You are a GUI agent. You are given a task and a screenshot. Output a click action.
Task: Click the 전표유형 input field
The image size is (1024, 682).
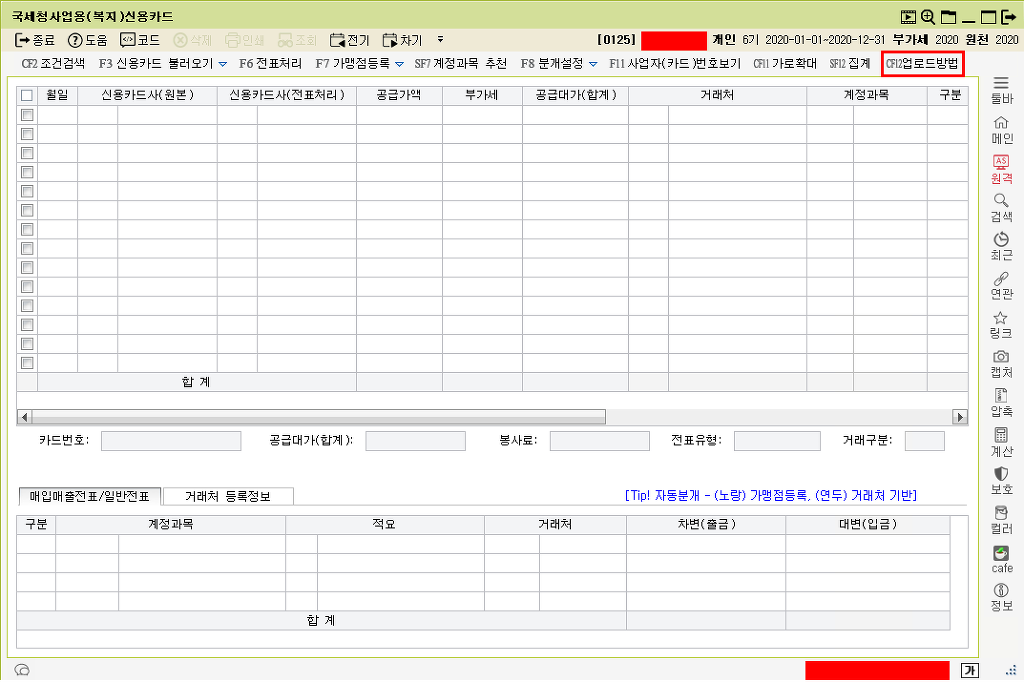click(x=777, y=441)
